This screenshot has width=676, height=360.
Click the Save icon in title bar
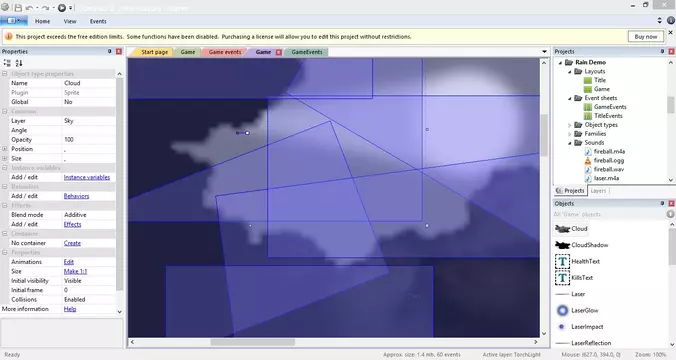(x=18, y=7)
